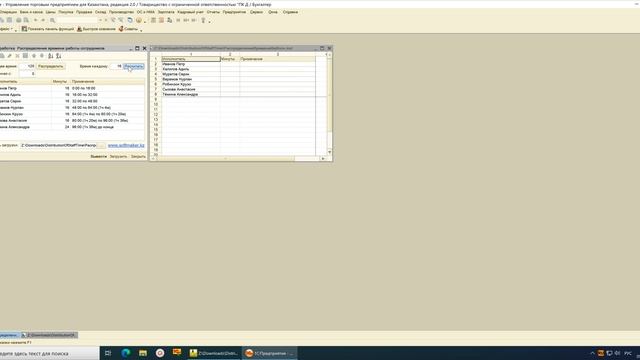The image size is (640, 360).
Task: Open the Склад menu
Action: (x=100, y=12)
